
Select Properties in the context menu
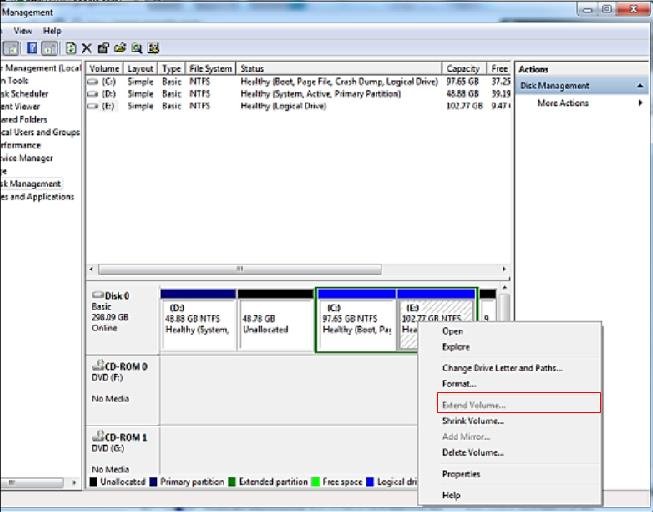tap(461, 474)
